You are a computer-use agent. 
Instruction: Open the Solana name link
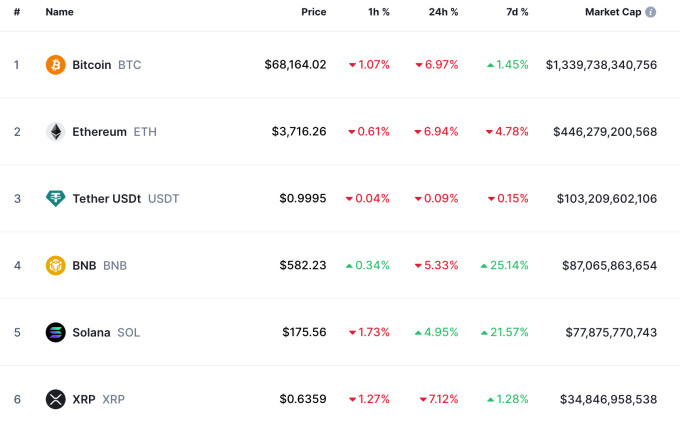pos(91,333)
